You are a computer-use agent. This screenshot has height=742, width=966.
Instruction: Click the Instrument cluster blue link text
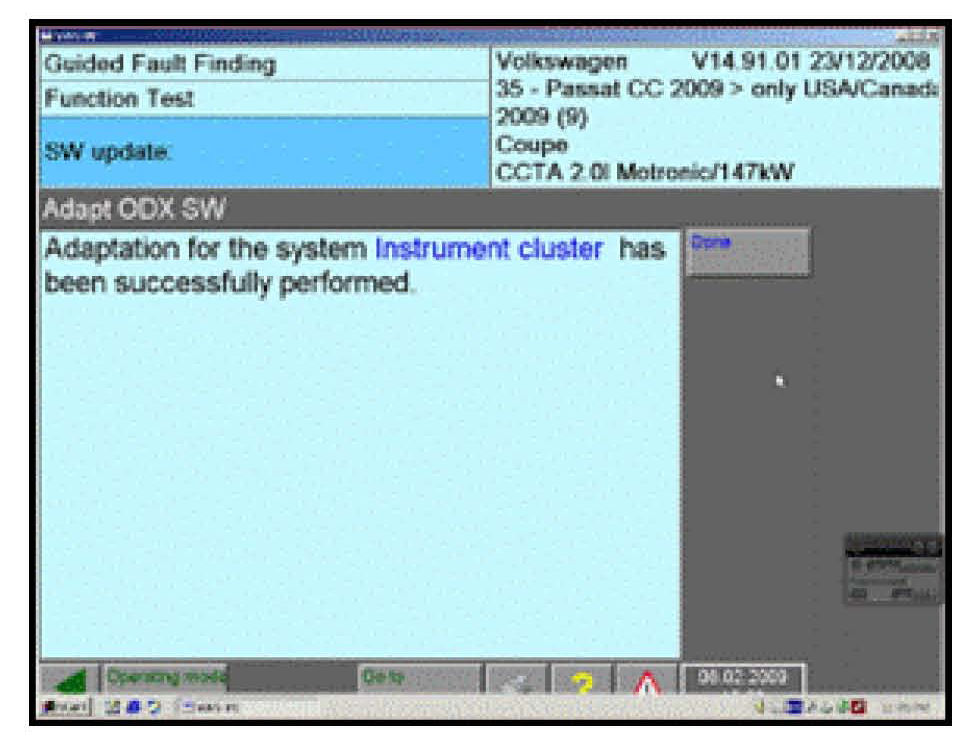tap(489, 249)
